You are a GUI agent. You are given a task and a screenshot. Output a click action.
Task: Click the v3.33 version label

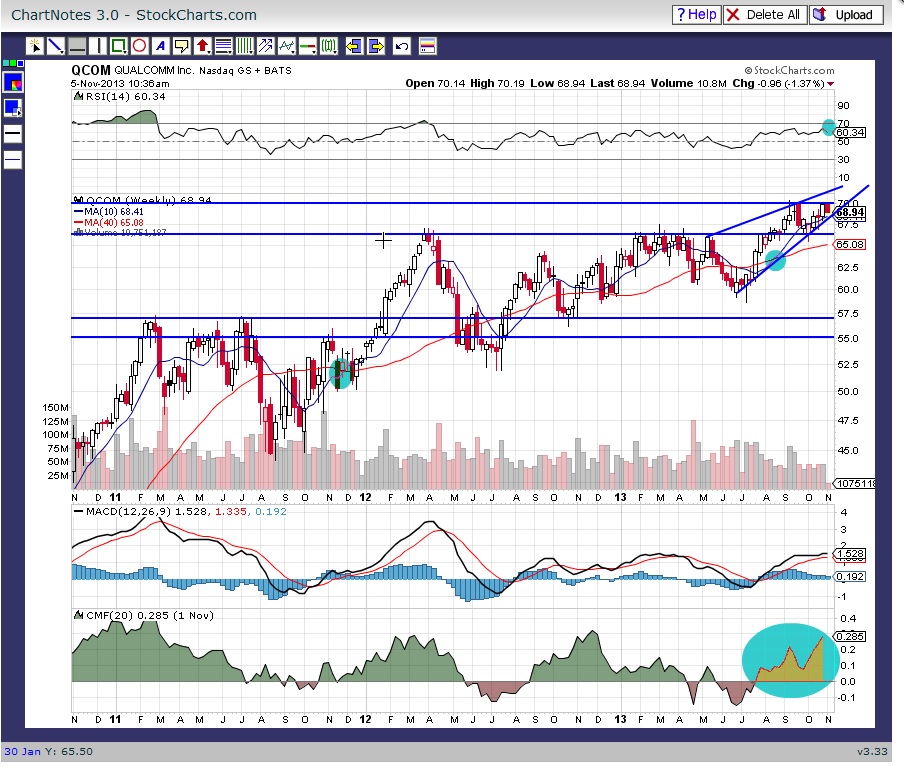pyautogui.click(x=872, y=751)
